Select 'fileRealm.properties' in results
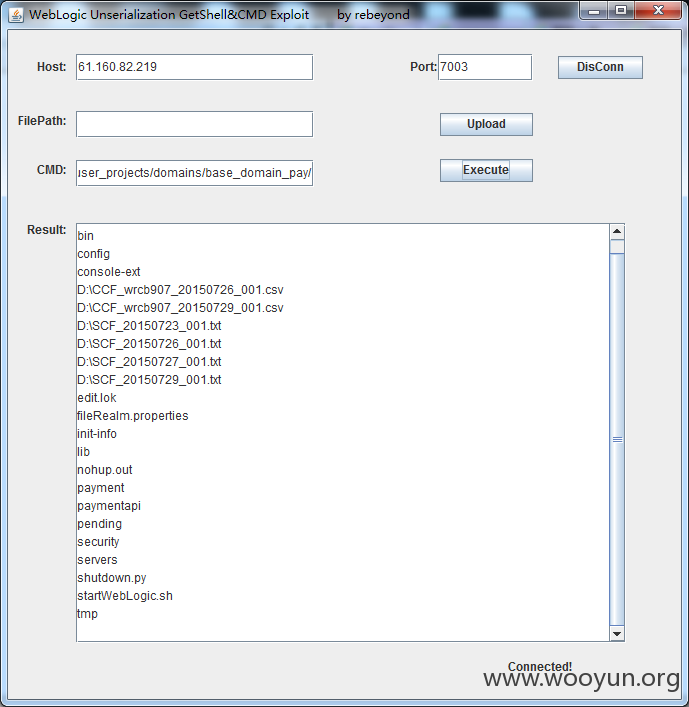This screenshot has width=689, height=707. (133, 416)
